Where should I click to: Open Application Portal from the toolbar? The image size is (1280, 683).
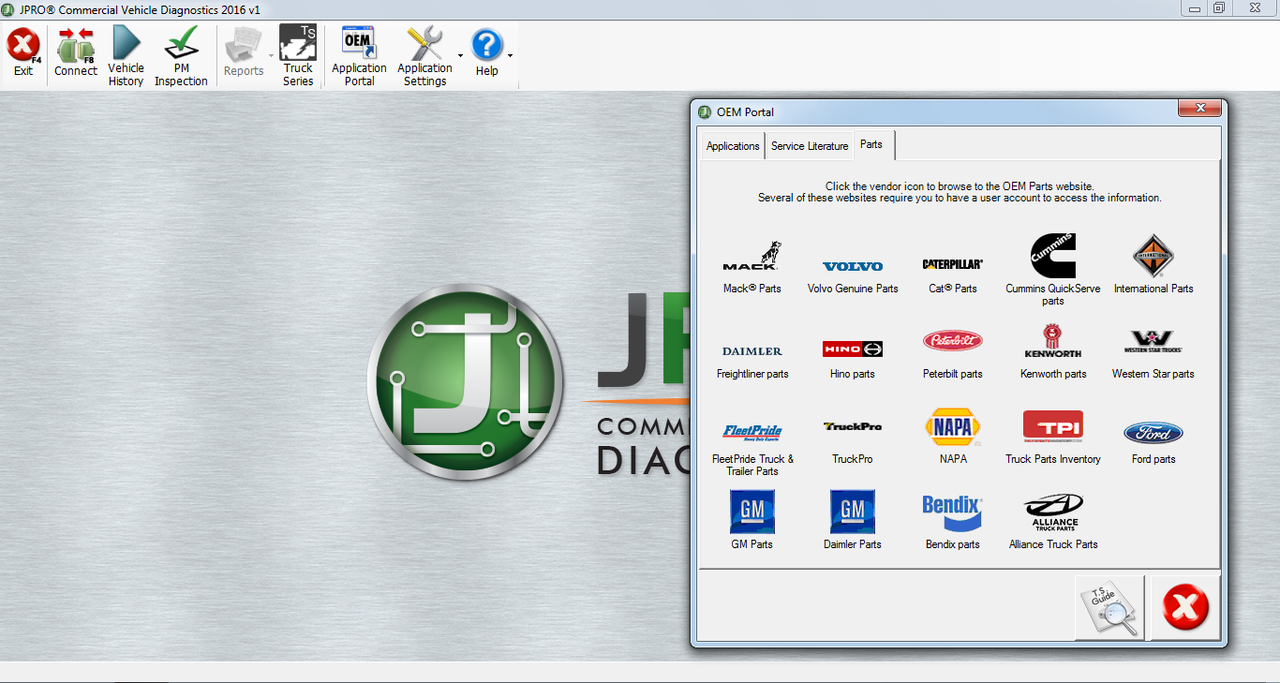359,56
